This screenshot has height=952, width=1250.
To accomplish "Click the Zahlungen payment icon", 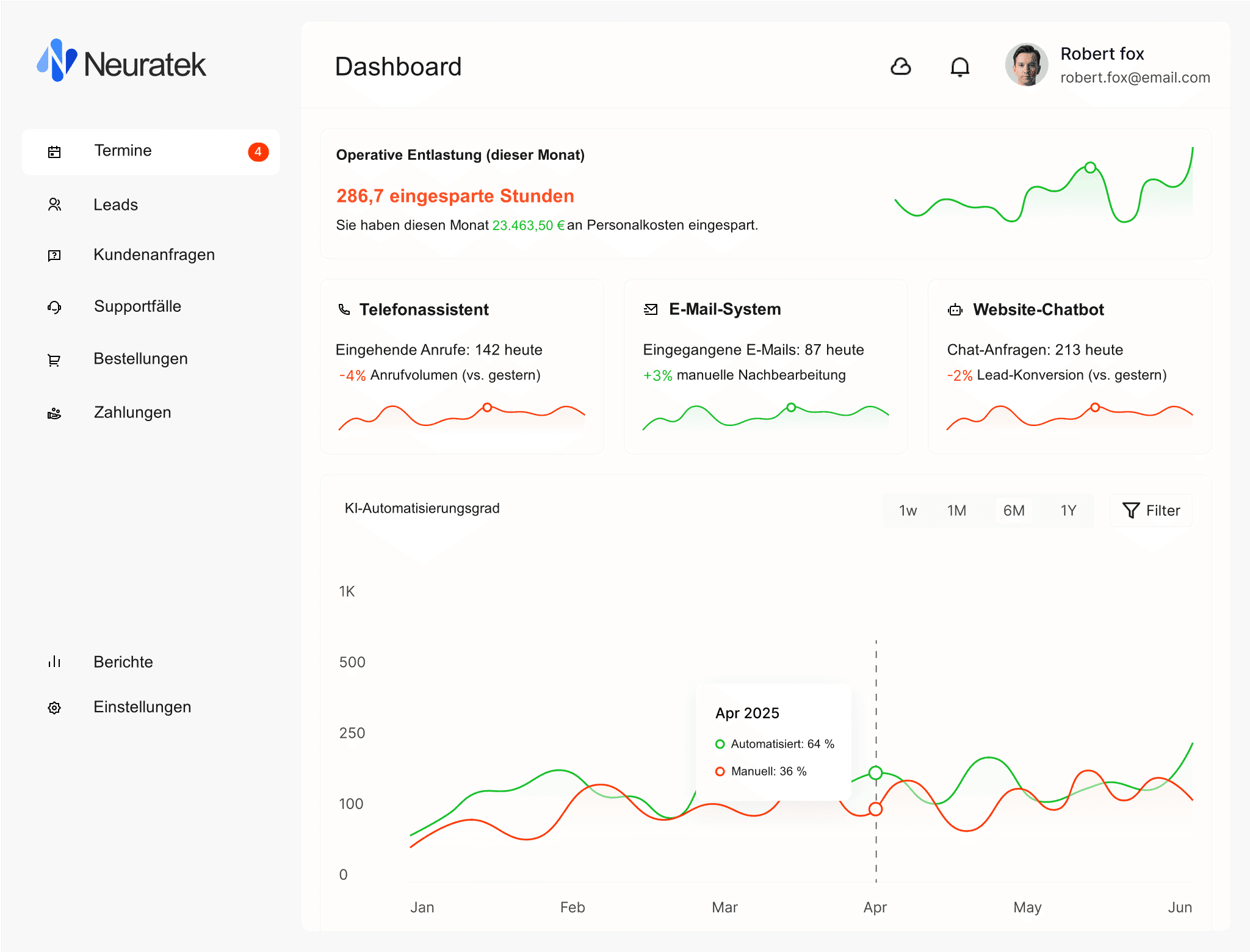I will click(54, 413).
